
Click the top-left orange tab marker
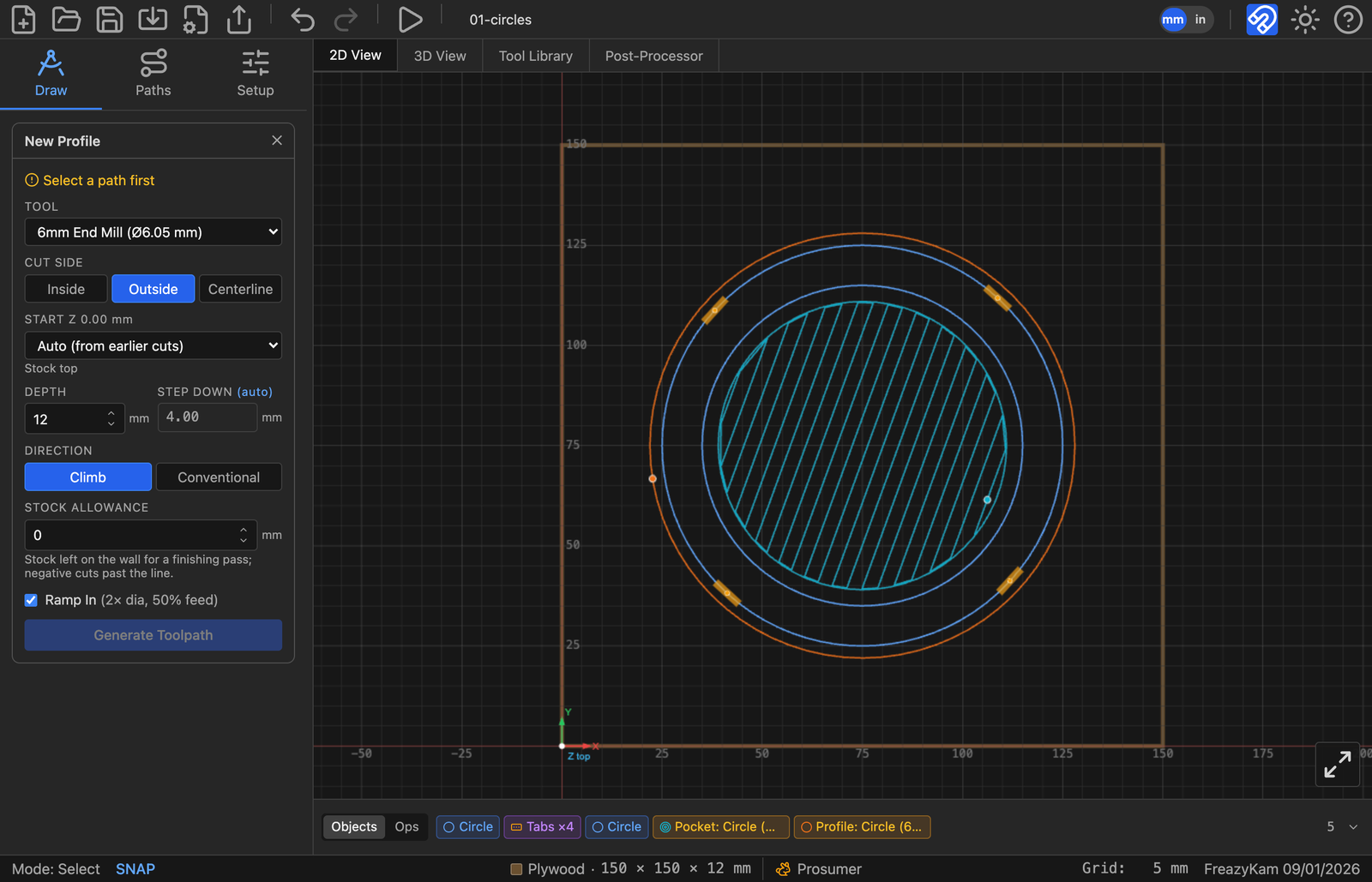tap(715, 309)
